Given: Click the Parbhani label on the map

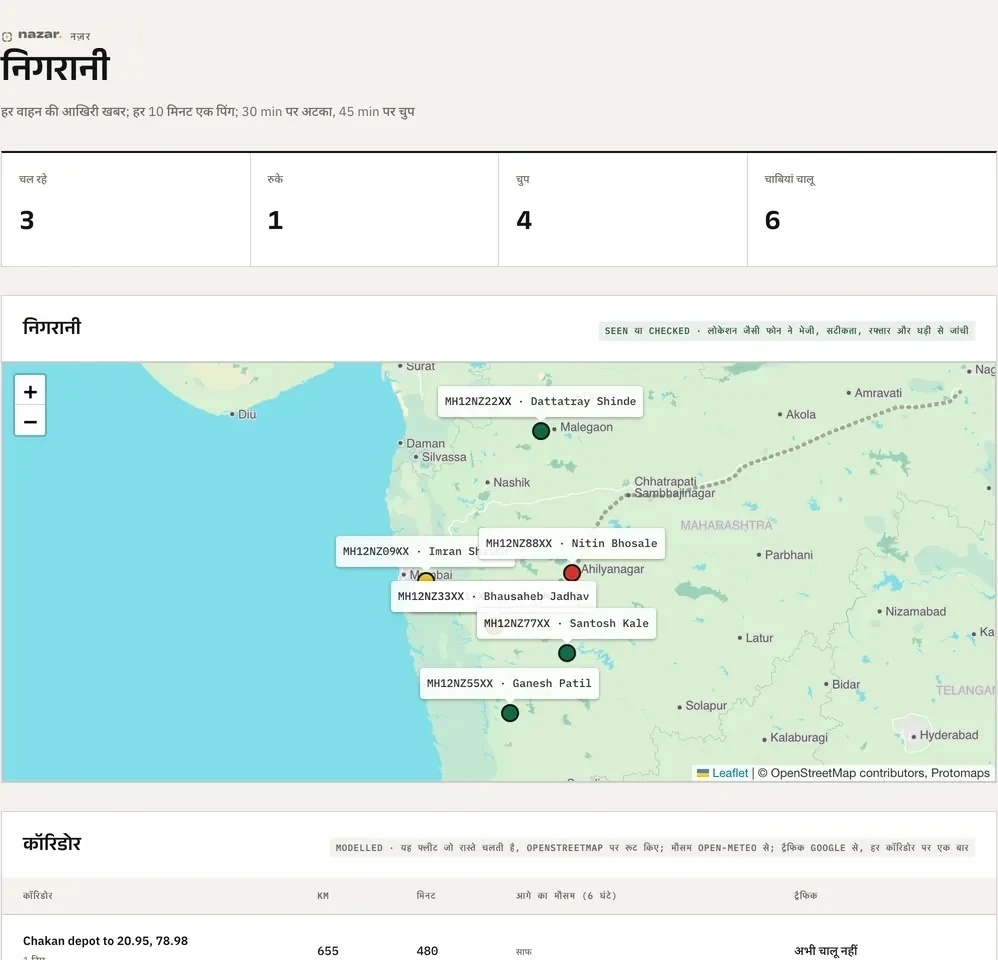Looking at the screenshot, I should click(x=789, y=555).
